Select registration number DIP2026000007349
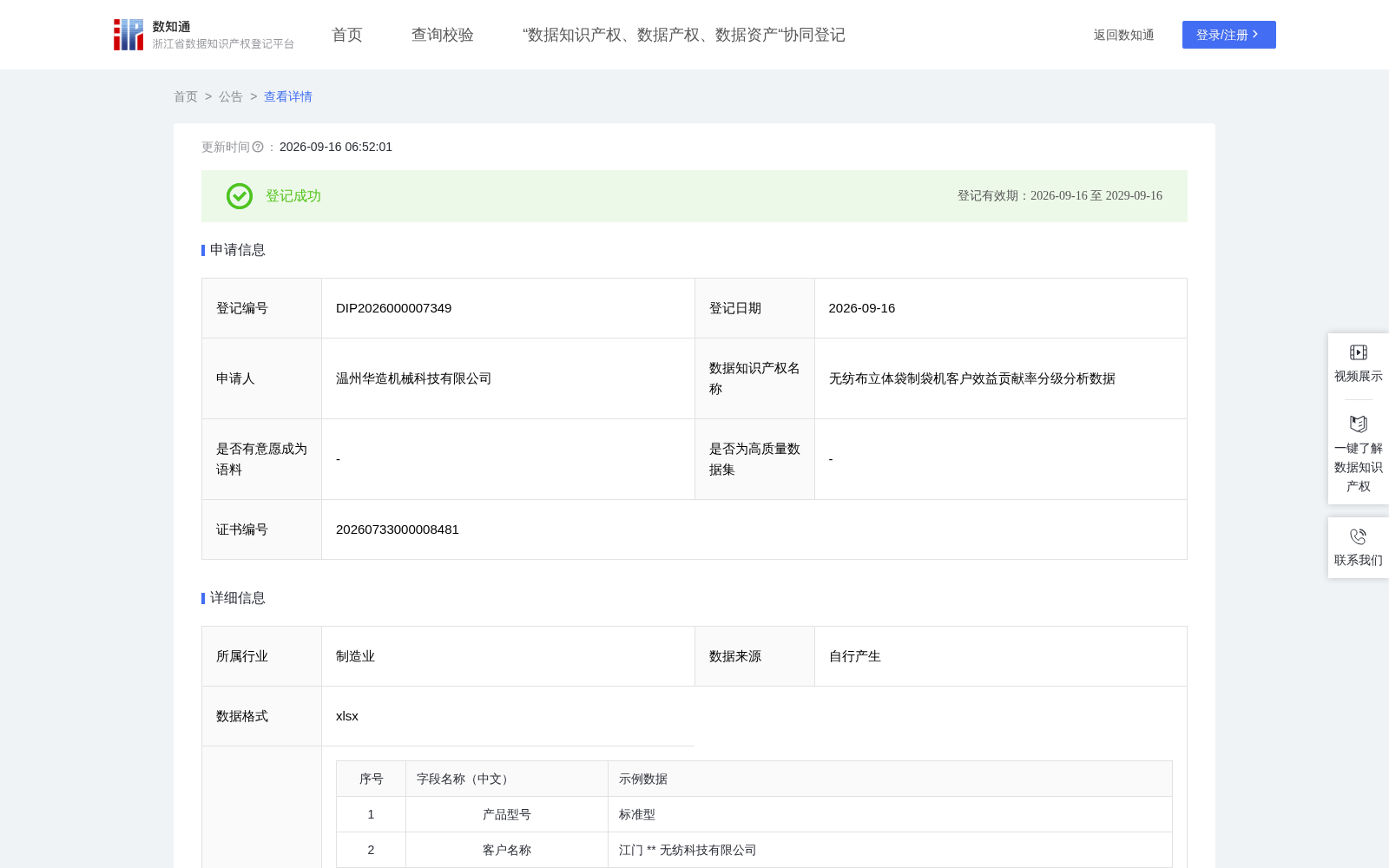This screenshot has height=868, width=1389. click(394, 308)
